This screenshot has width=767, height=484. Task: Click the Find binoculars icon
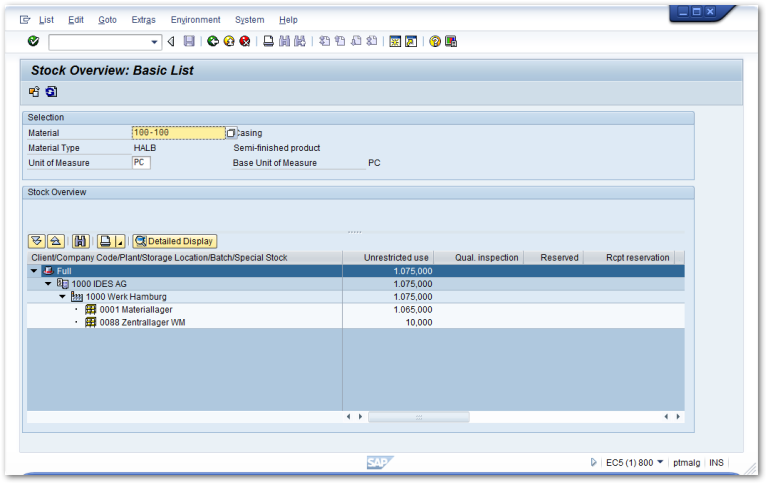coord(284,41)
